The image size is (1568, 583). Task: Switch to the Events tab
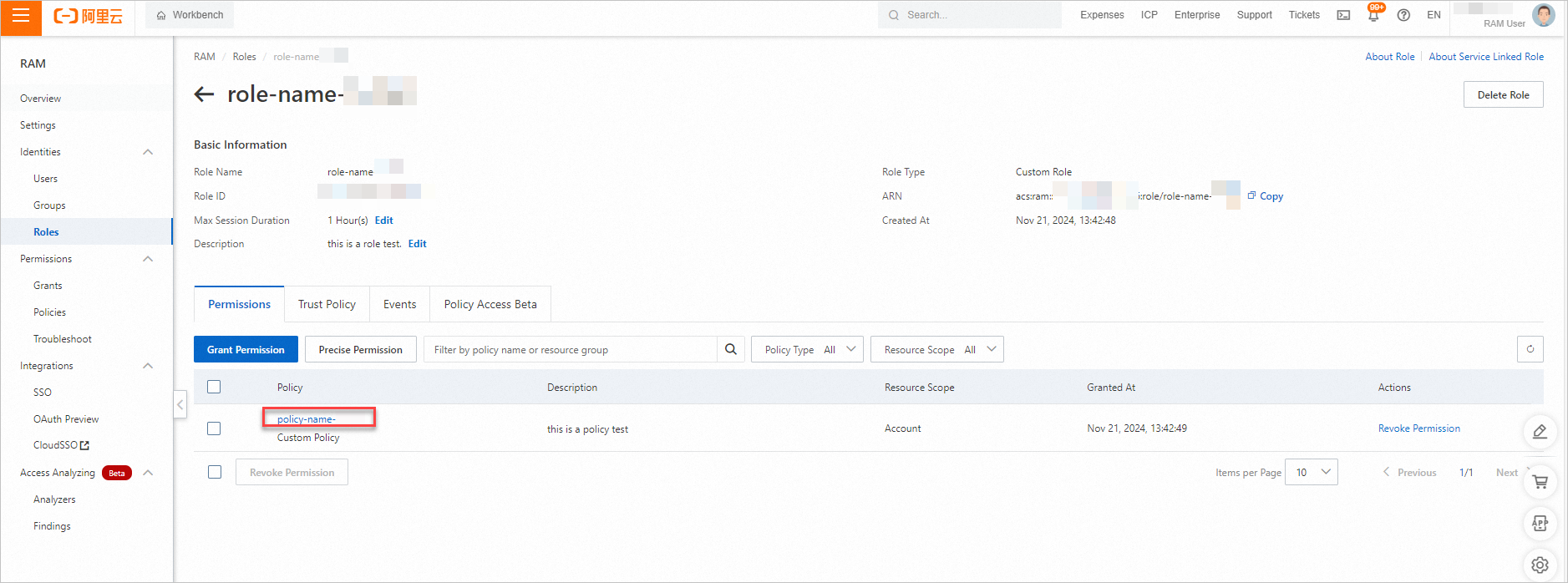tap(399, 304)
